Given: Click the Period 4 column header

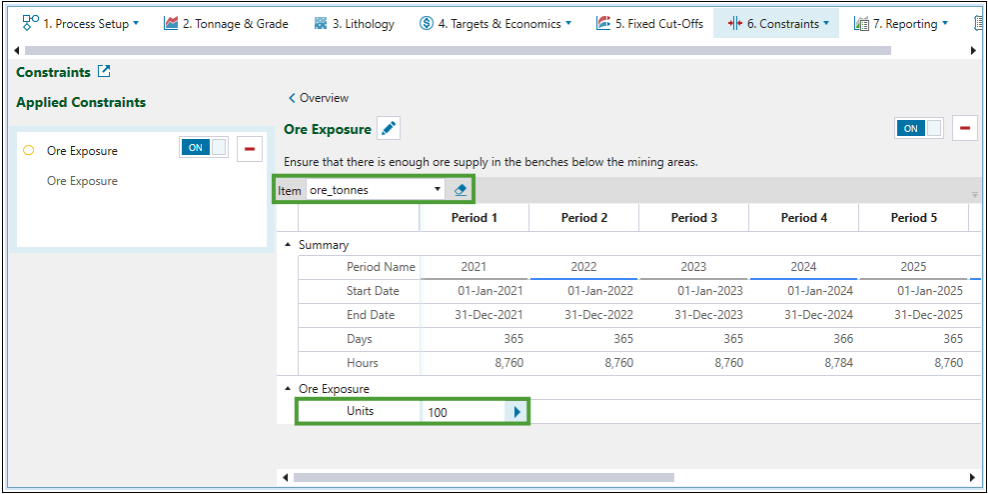Looking at the screenshot, I should [804, 218].
